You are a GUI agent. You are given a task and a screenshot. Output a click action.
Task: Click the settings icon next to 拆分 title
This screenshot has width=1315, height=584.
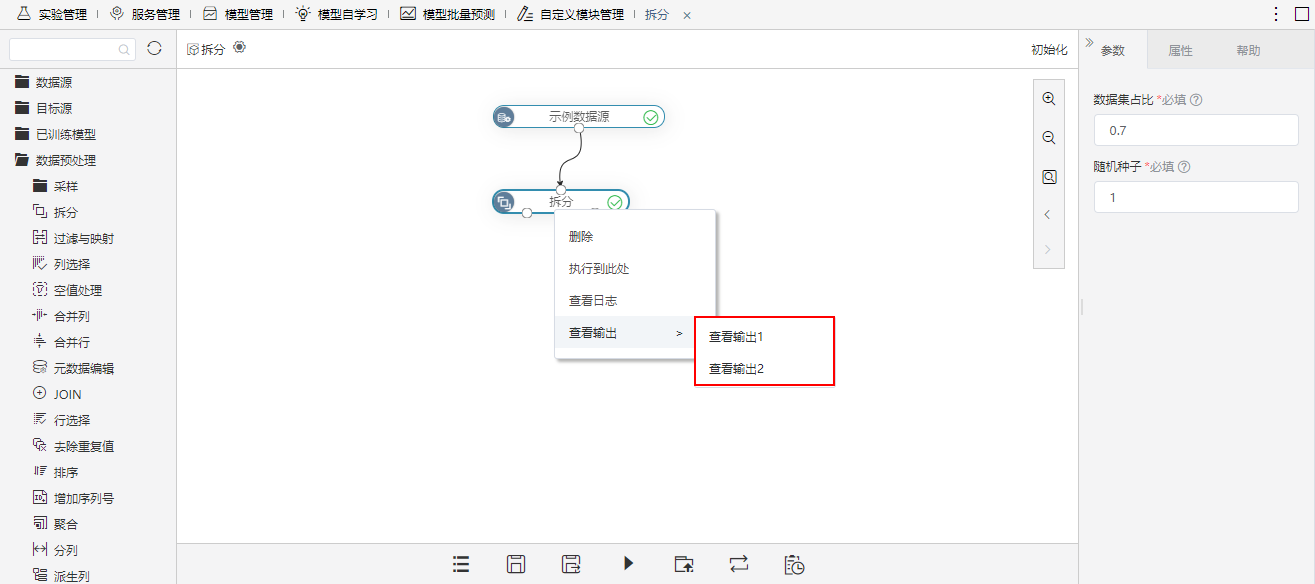[239, 47]
